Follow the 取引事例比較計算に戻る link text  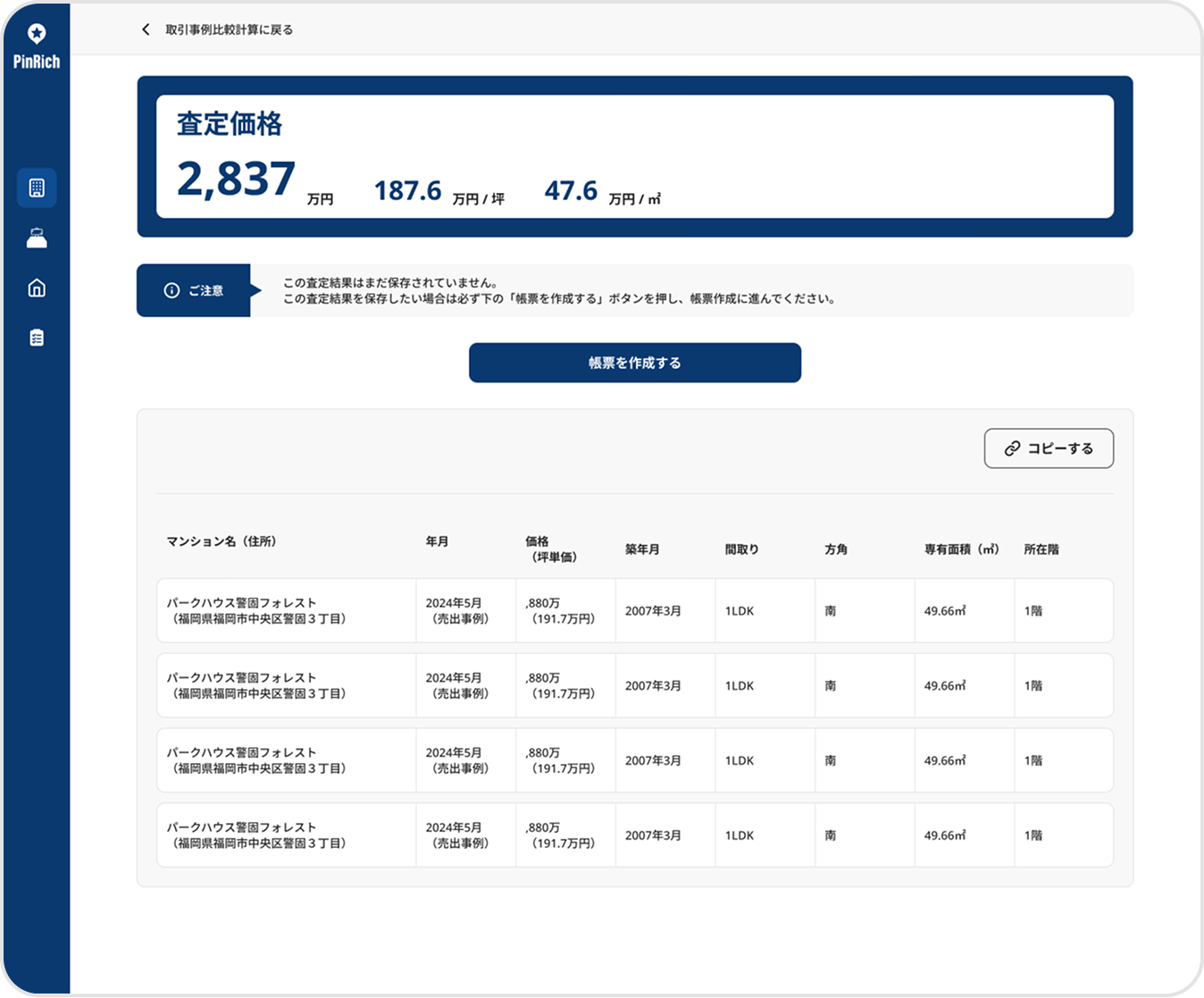tap(229, 29)
